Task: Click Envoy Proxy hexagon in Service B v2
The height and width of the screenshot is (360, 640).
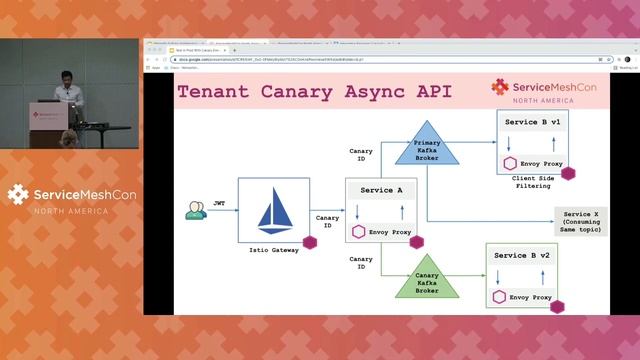Action: click(x=499, y=297)
